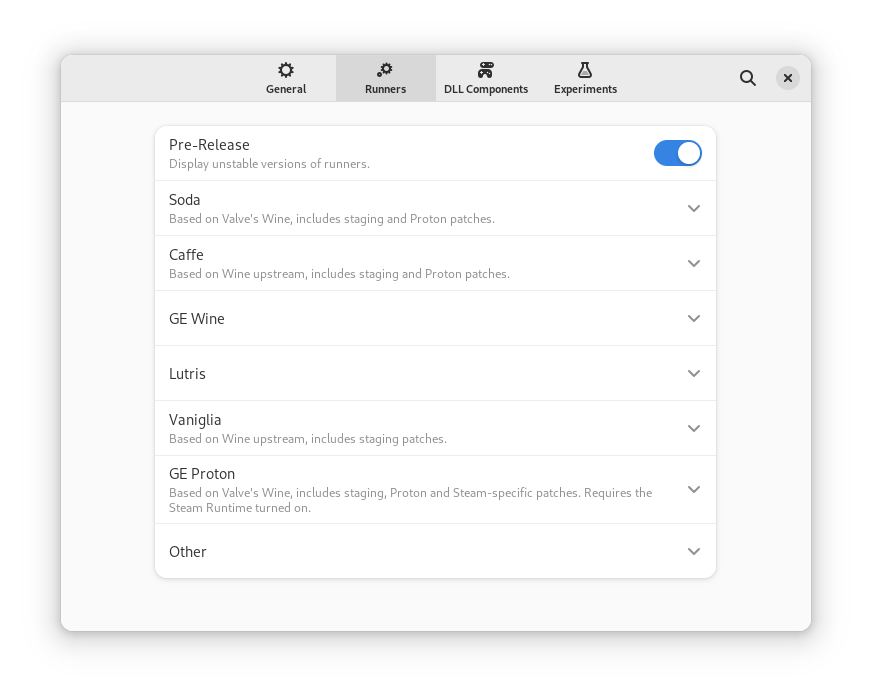The height and width of the screenshot is (698, 872).
Task: Expand the Lutris runner list
Action: coord(694,373)
